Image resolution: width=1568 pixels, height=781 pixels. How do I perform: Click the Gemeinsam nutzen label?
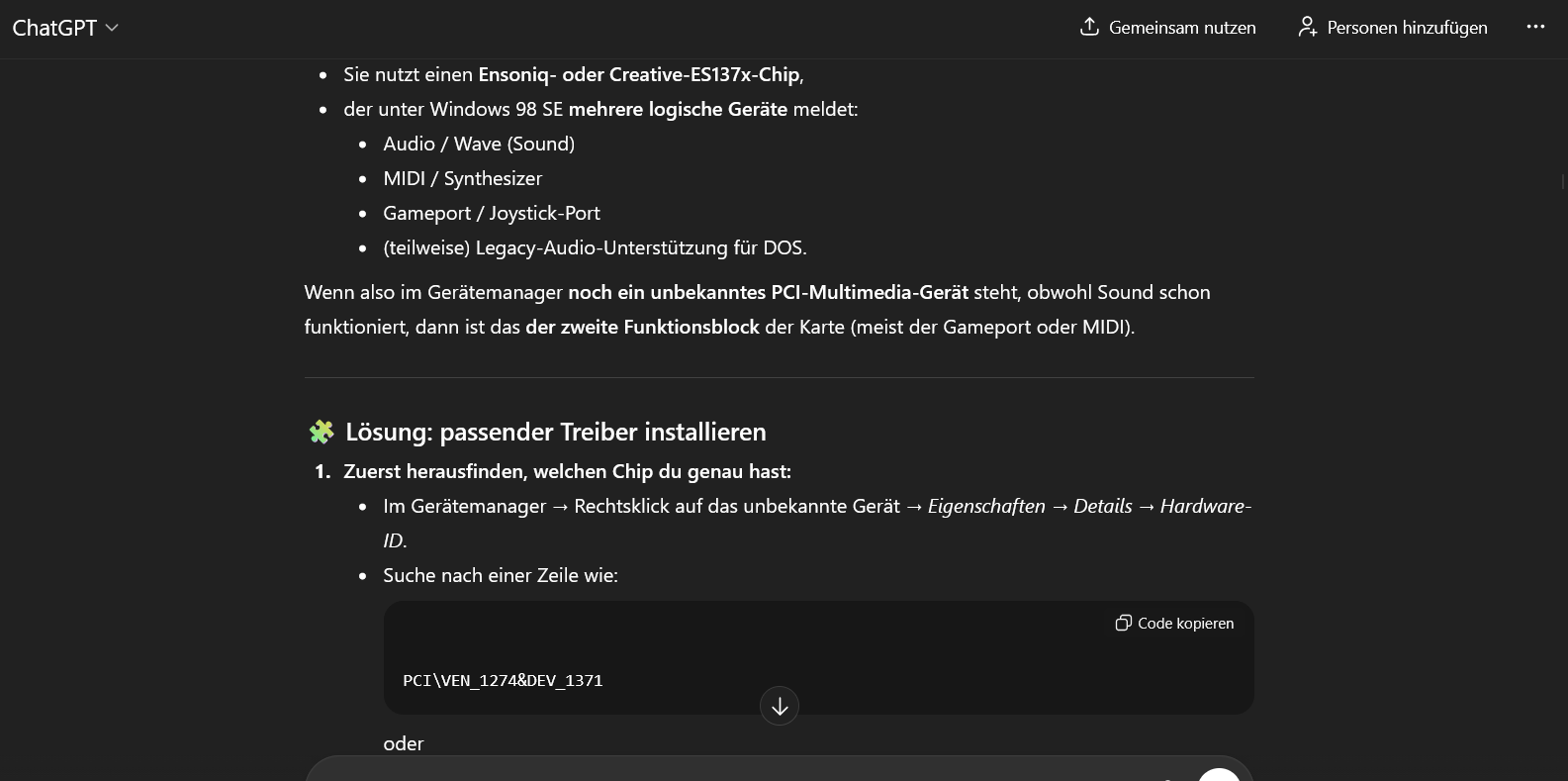click(x=1182, y=28)
